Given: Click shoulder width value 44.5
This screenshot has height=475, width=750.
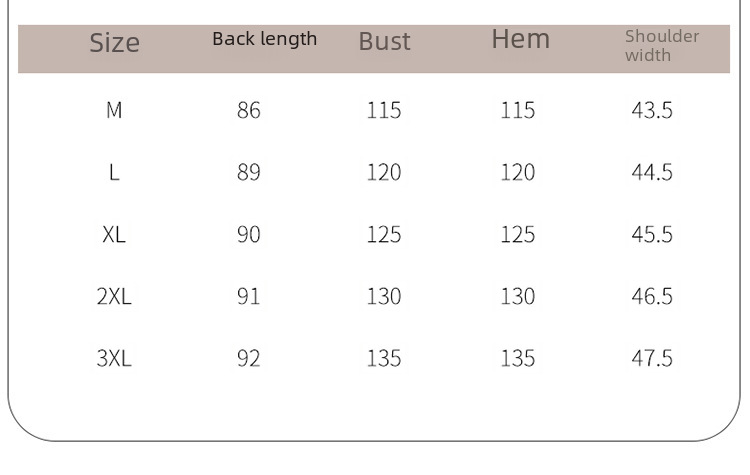Looking at the screenshot, I should (652, 172).
